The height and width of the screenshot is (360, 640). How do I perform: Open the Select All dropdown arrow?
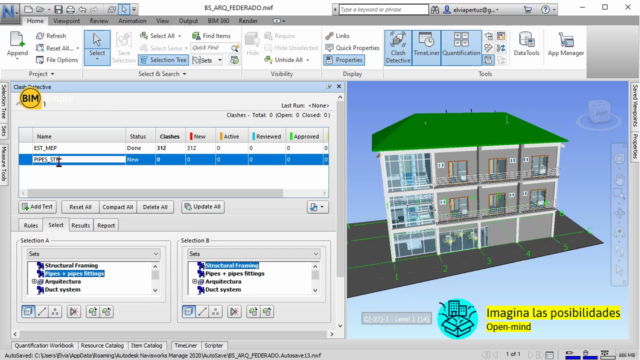180,36
